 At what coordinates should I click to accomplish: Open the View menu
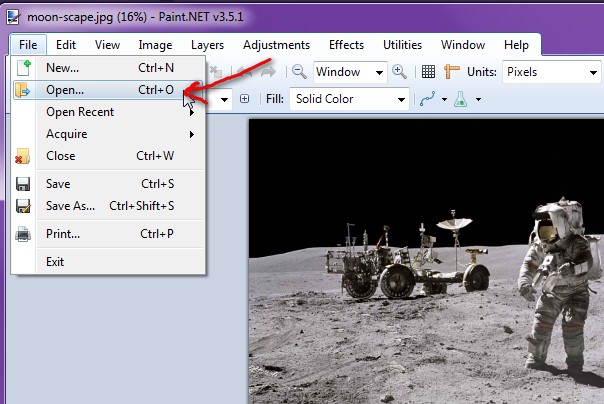click(x=107, y=45)
